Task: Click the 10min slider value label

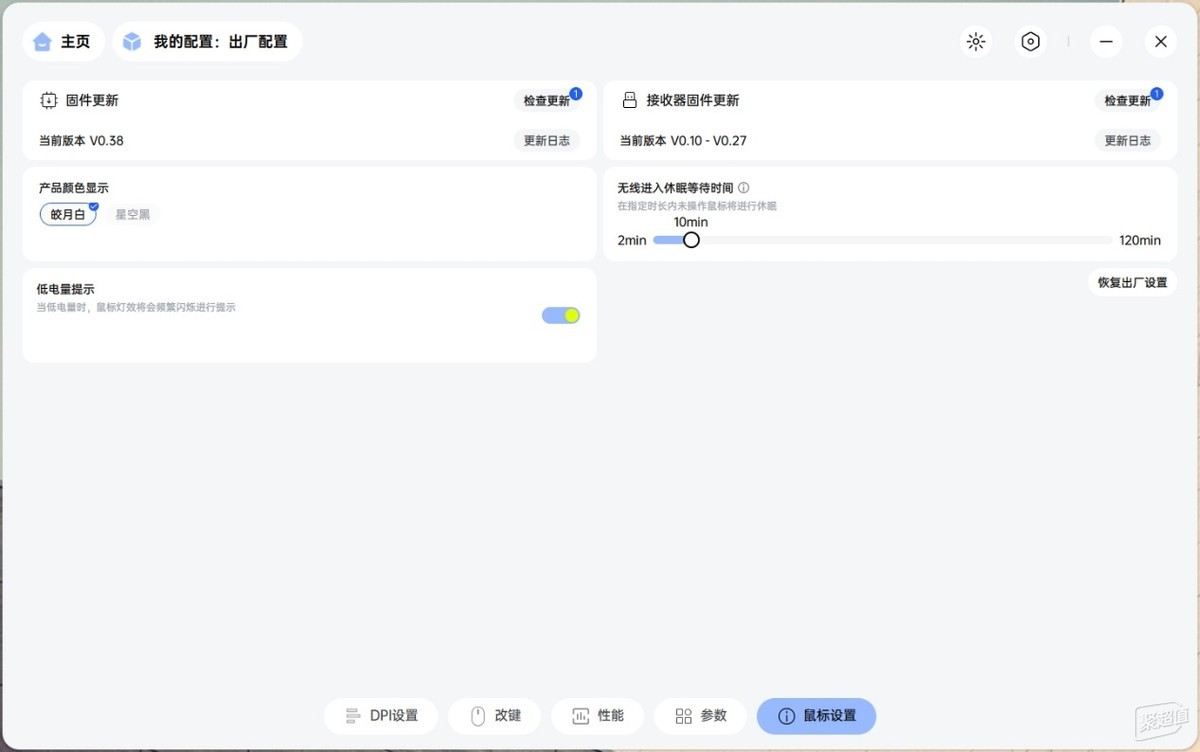Action: (x=691, y=222)
